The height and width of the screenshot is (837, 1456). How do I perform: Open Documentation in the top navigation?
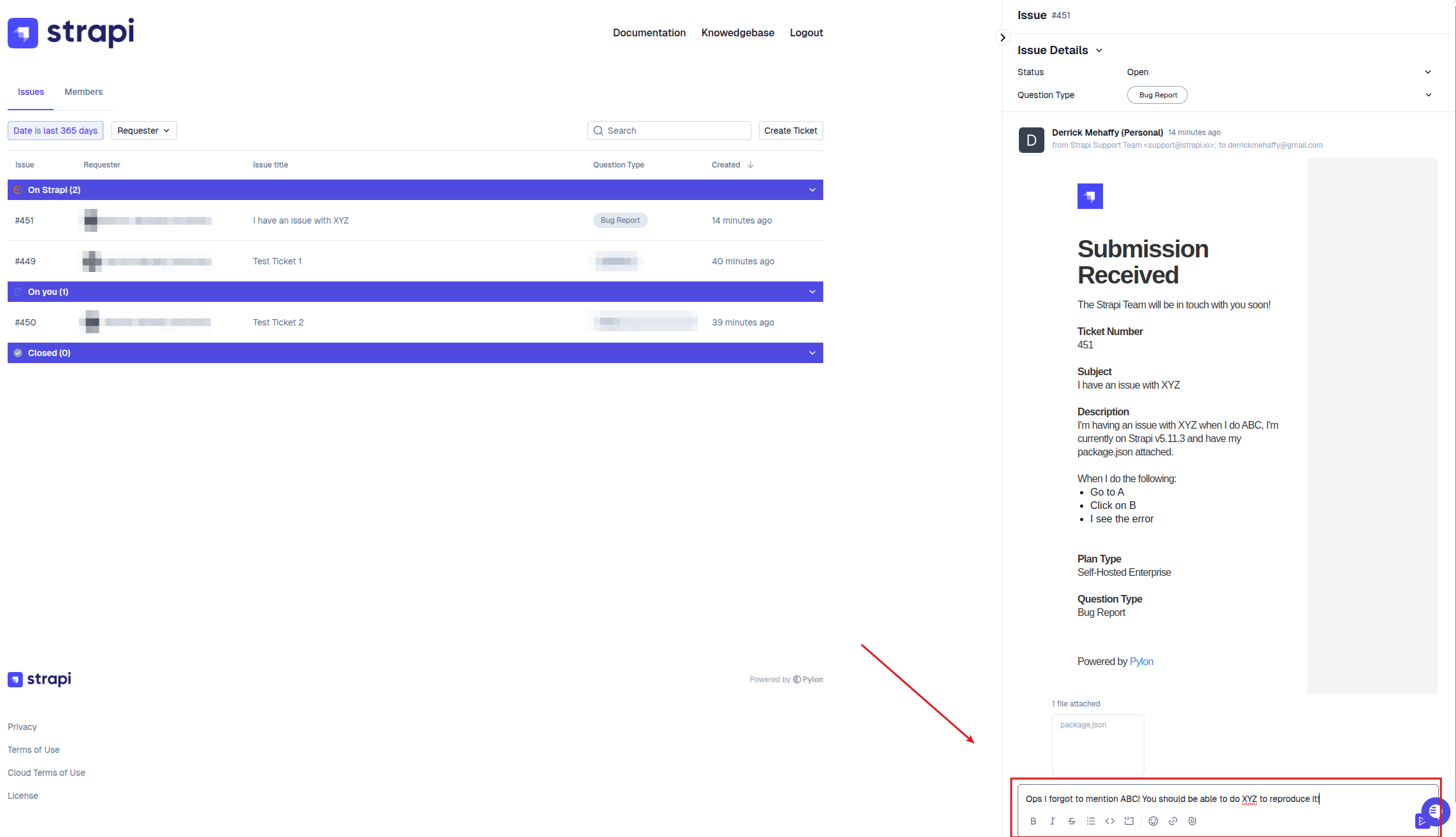(649, 32)
